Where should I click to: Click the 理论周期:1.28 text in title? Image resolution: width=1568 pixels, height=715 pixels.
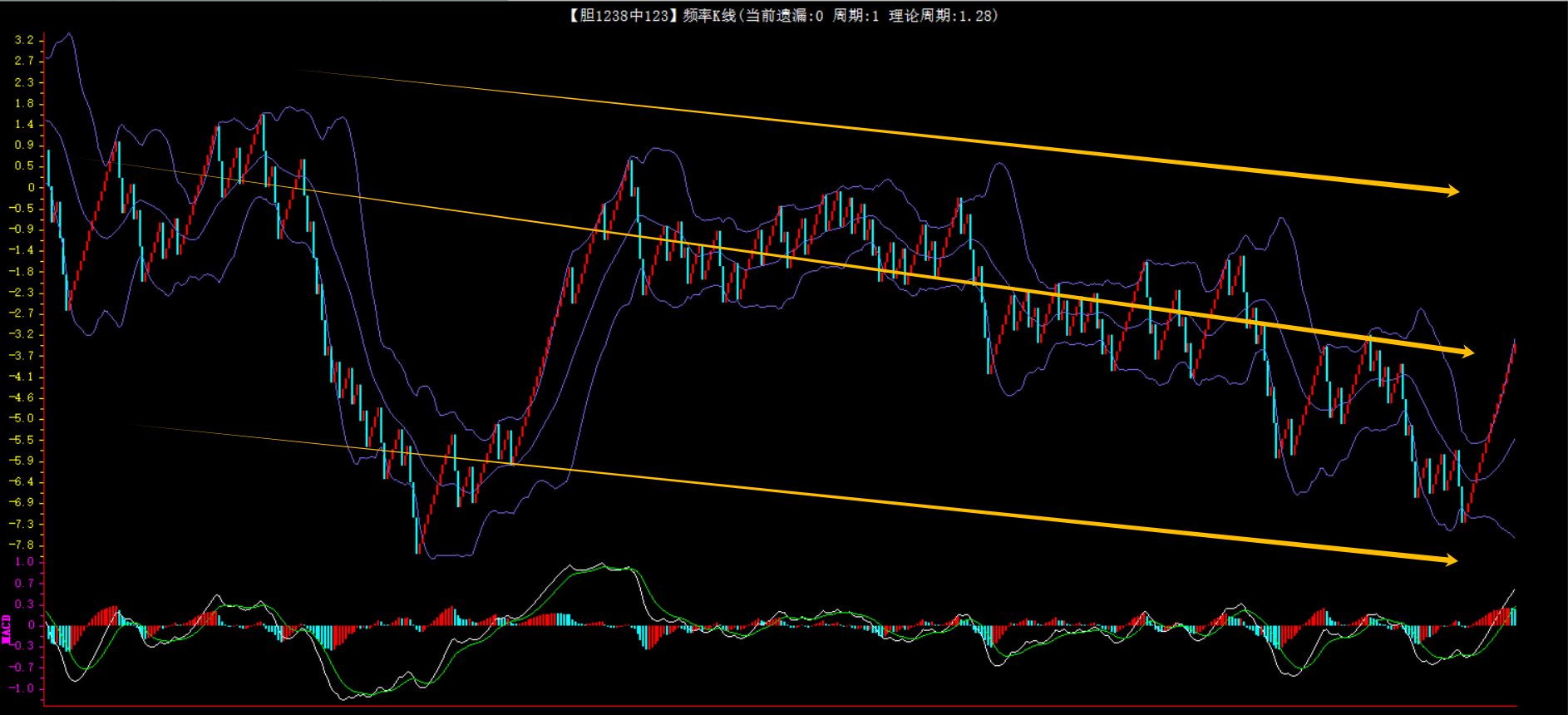point(941,16)
